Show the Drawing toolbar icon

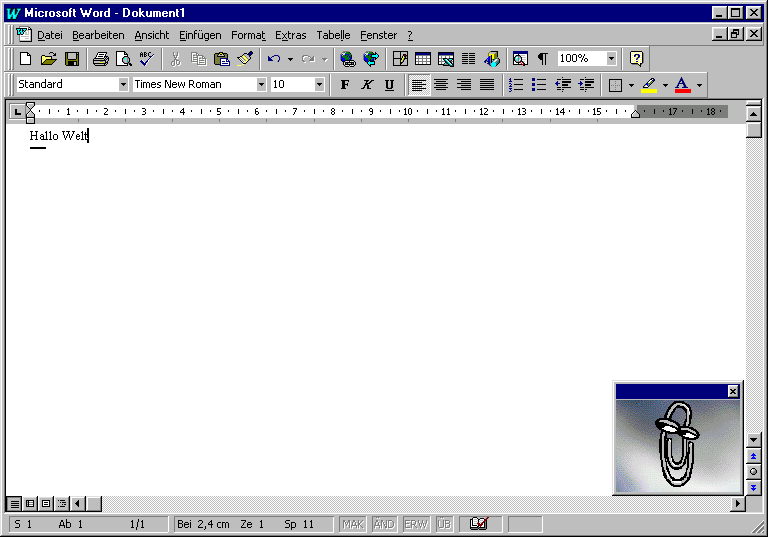(x=492, y=59)
